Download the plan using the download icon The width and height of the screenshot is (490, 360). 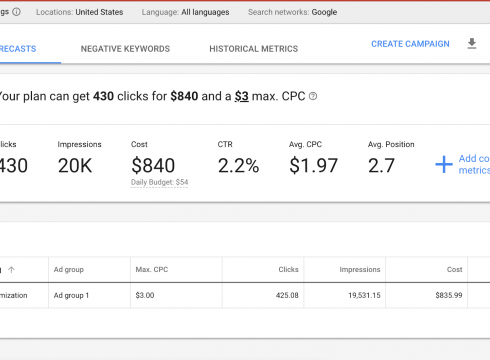click(472, 44)
